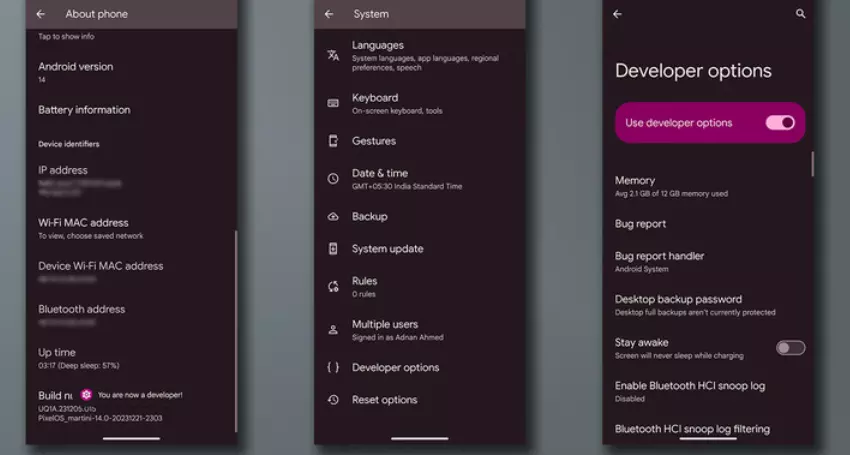
Task: Open Multiple users settings
Action: tap(420, 330)
